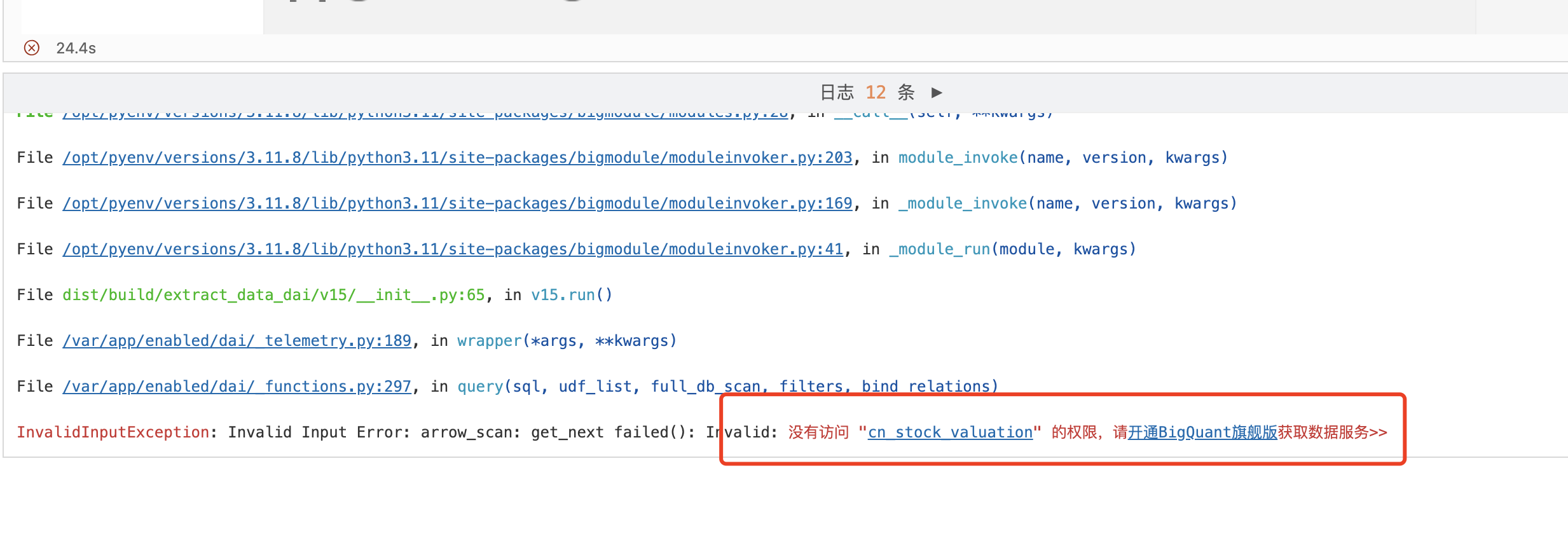
Task: Click the red InvalidInputException error name
Action: pos(113,432)
